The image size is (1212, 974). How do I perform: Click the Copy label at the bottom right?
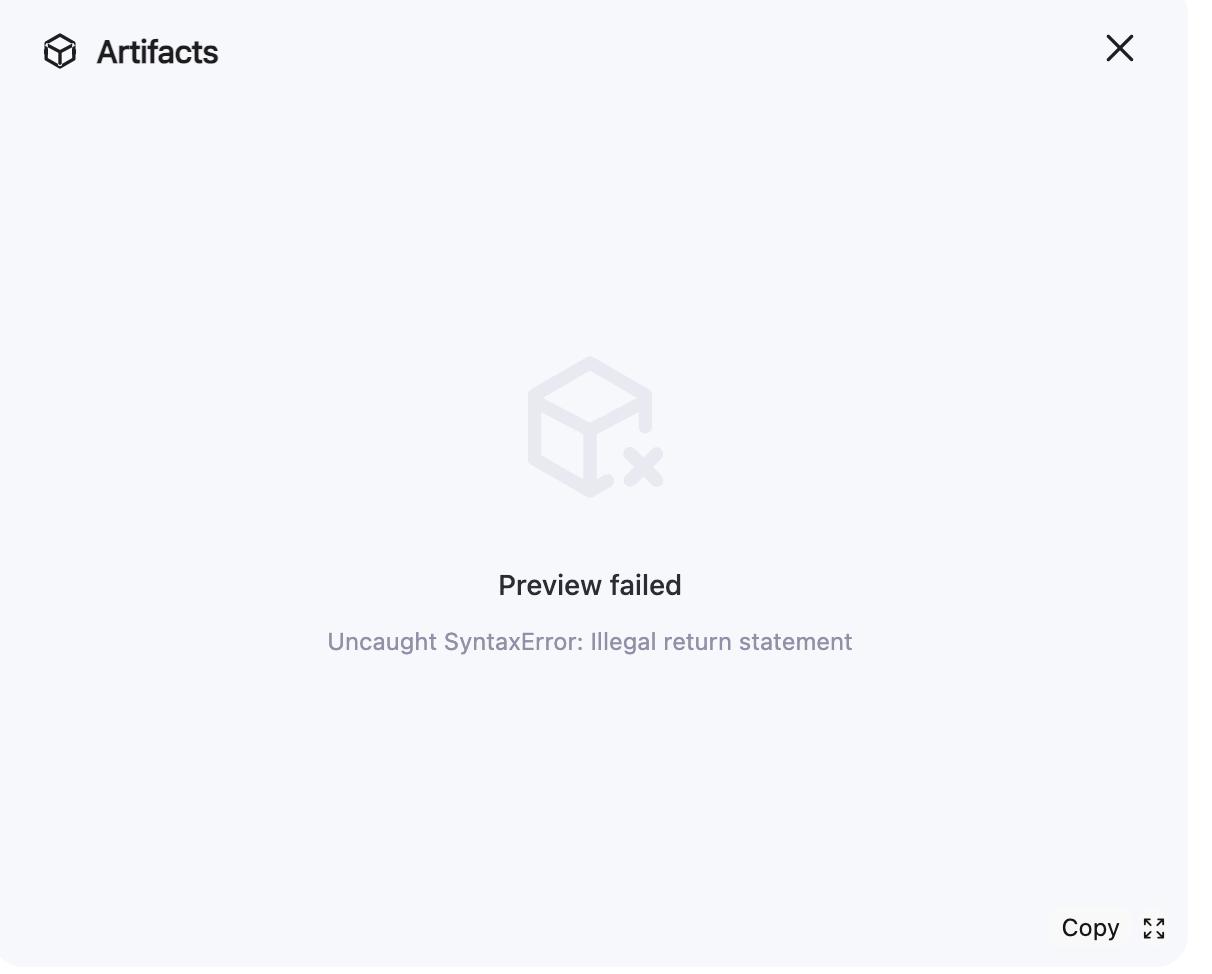pyautogui.click(x=1090, y=928)
